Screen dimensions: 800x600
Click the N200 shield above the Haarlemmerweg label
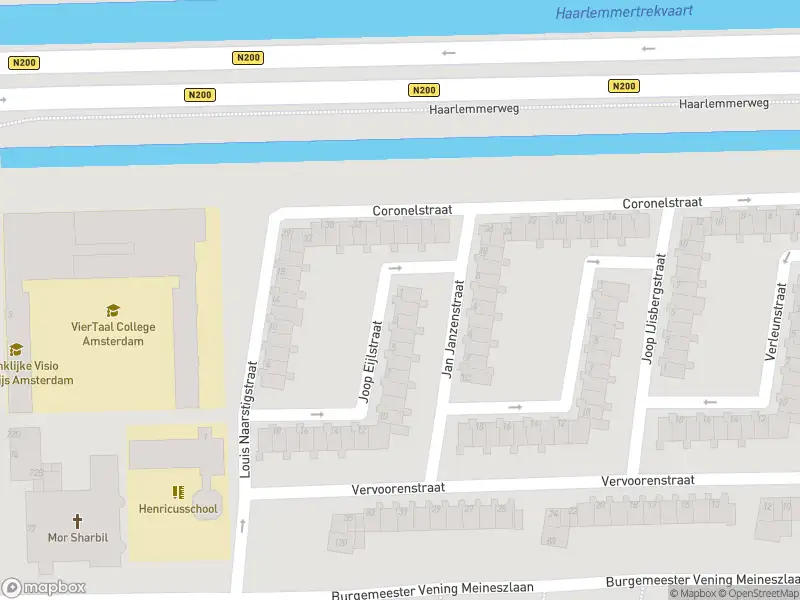[x=424, y=90]
